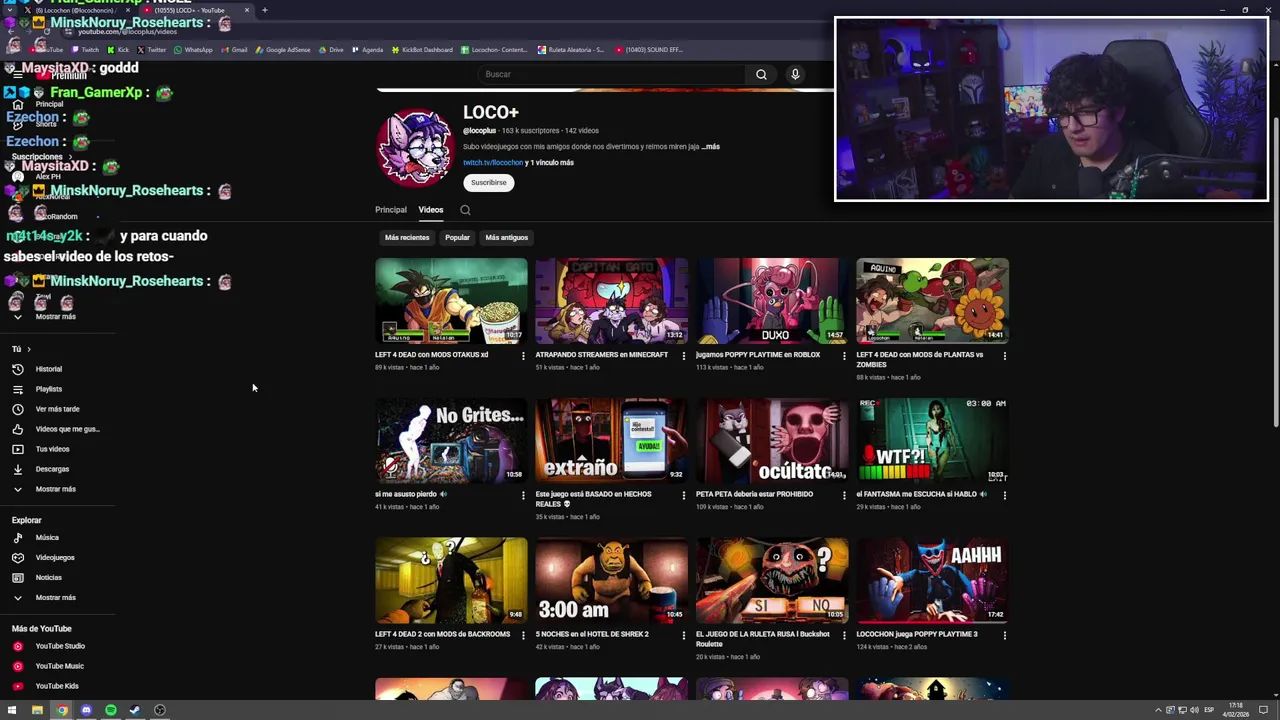
Task: Open options menu for 'jugamos POPPY PLAYTIME en ROBLOX'
Action: [x=844, y=356]
